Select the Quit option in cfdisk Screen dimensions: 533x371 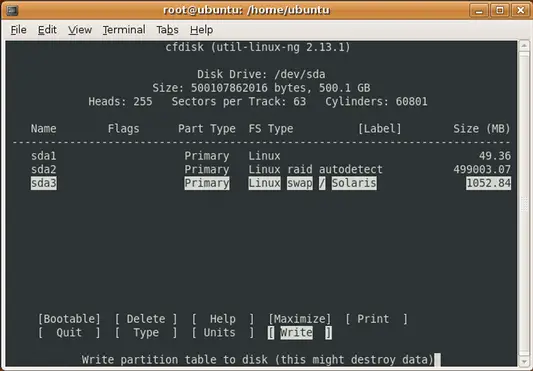click(x=69, y=333)
